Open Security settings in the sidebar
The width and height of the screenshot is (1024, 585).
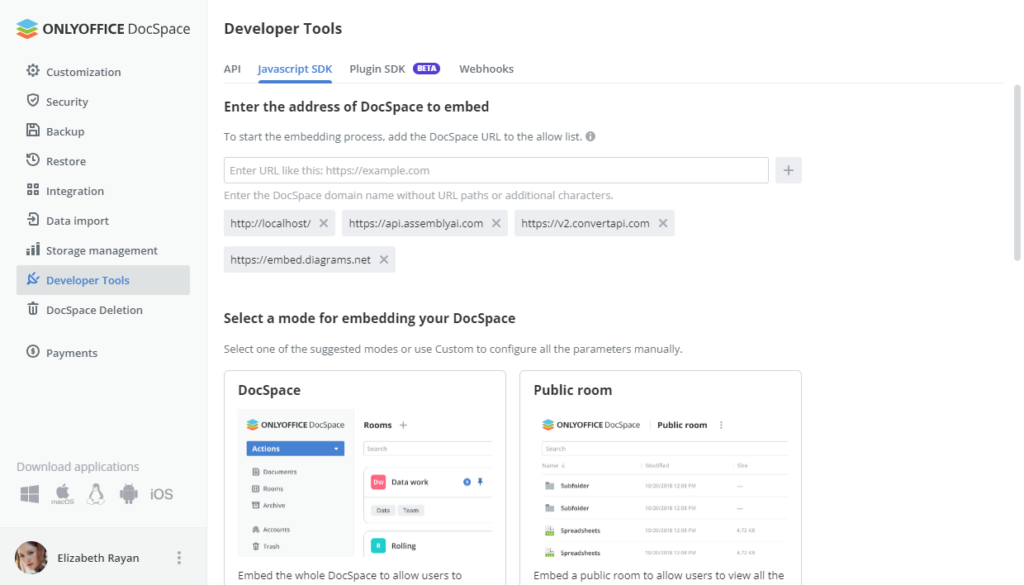(68, 101)
